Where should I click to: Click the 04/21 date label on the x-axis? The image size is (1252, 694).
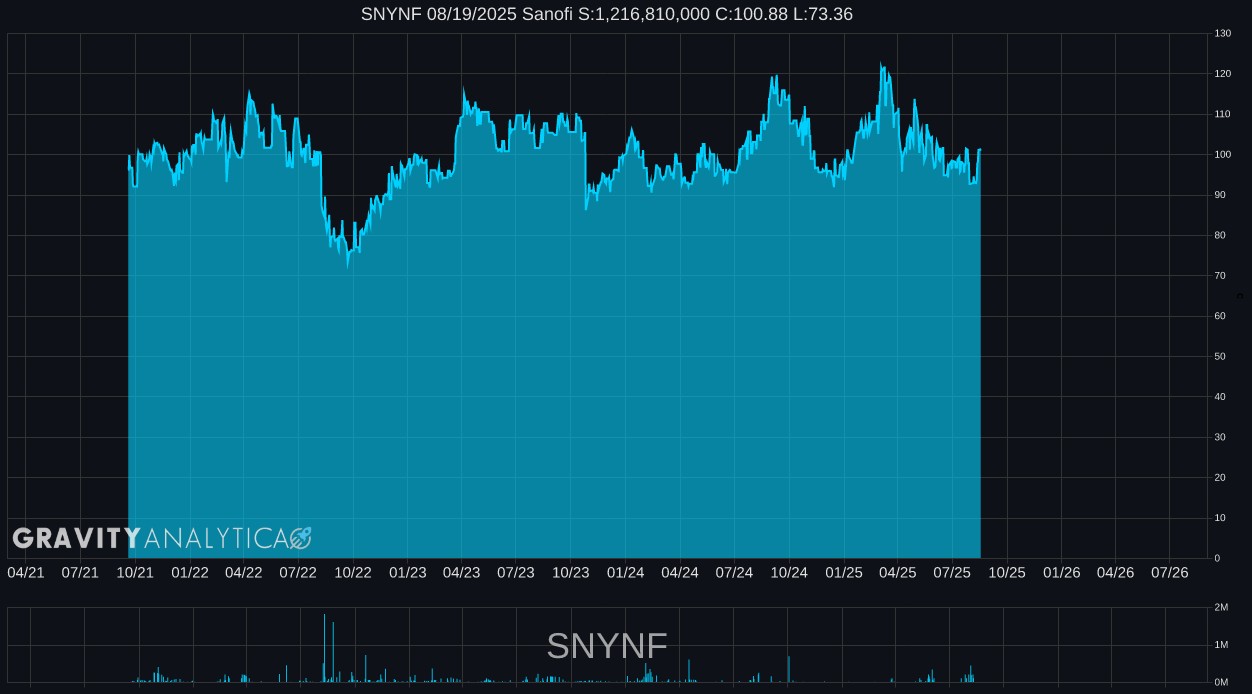pyautogui.click(x=26, y=572)
